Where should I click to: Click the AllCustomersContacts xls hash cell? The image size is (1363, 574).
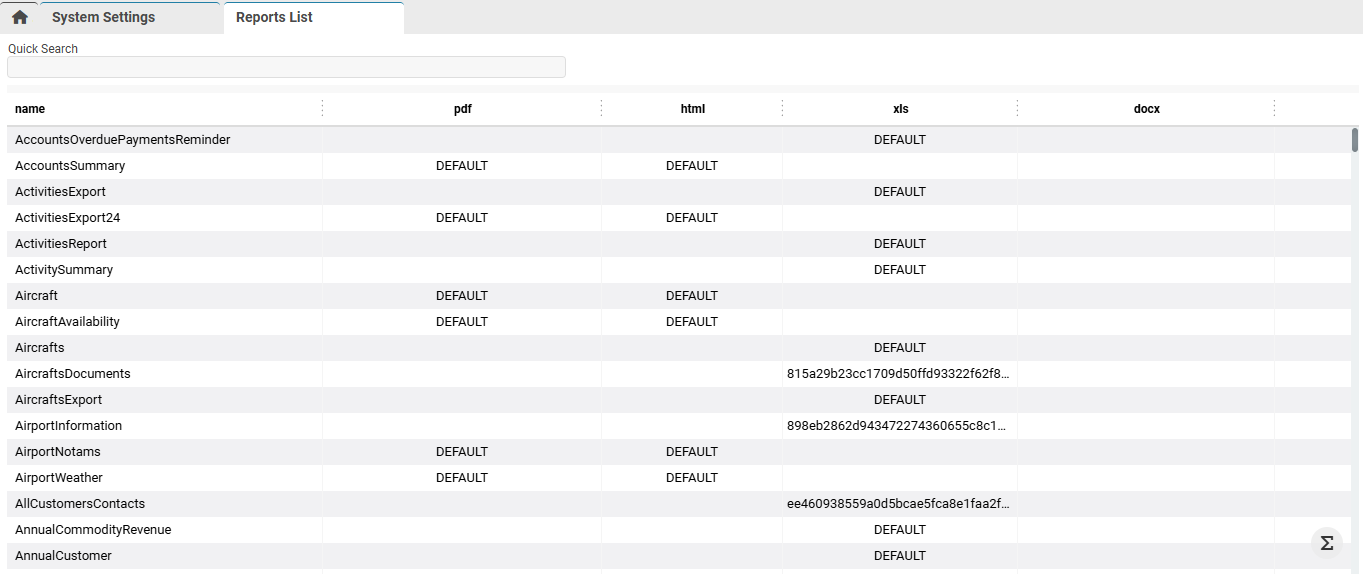[898, 504]
